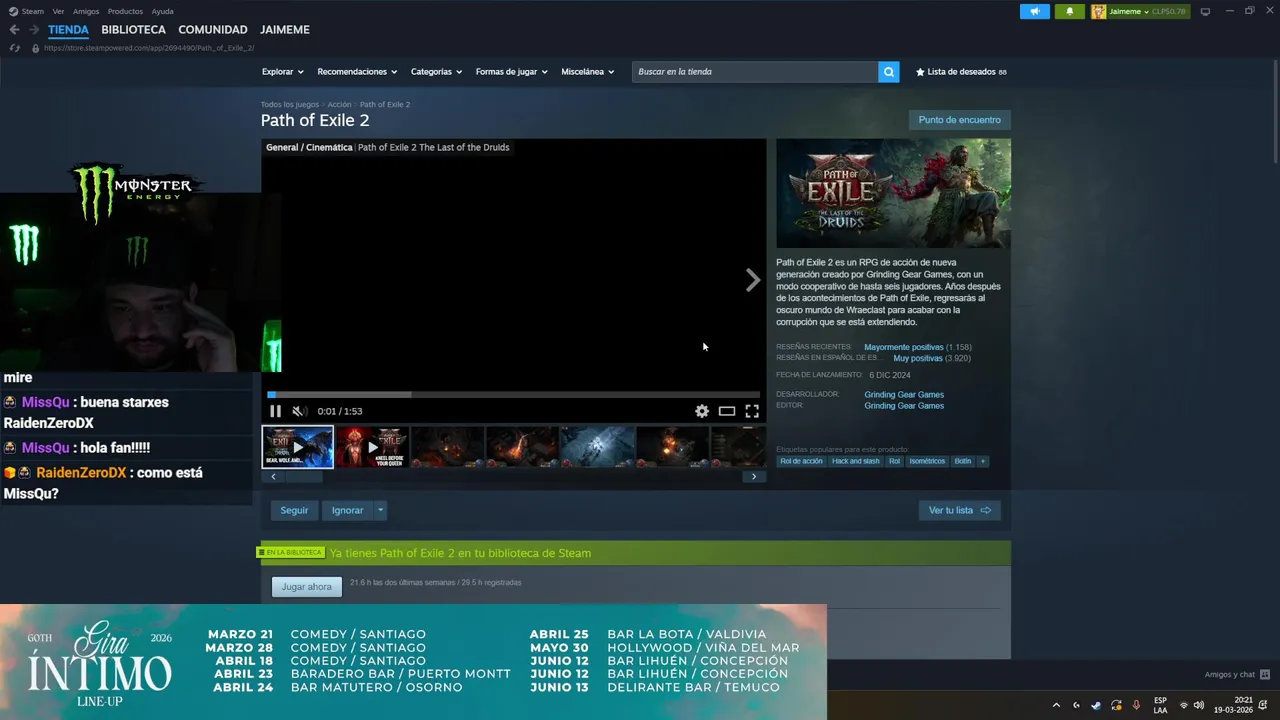Expand the Miscelánea dropdown
The width and height of the screenshot is (1280, 720).
point(587,72)
